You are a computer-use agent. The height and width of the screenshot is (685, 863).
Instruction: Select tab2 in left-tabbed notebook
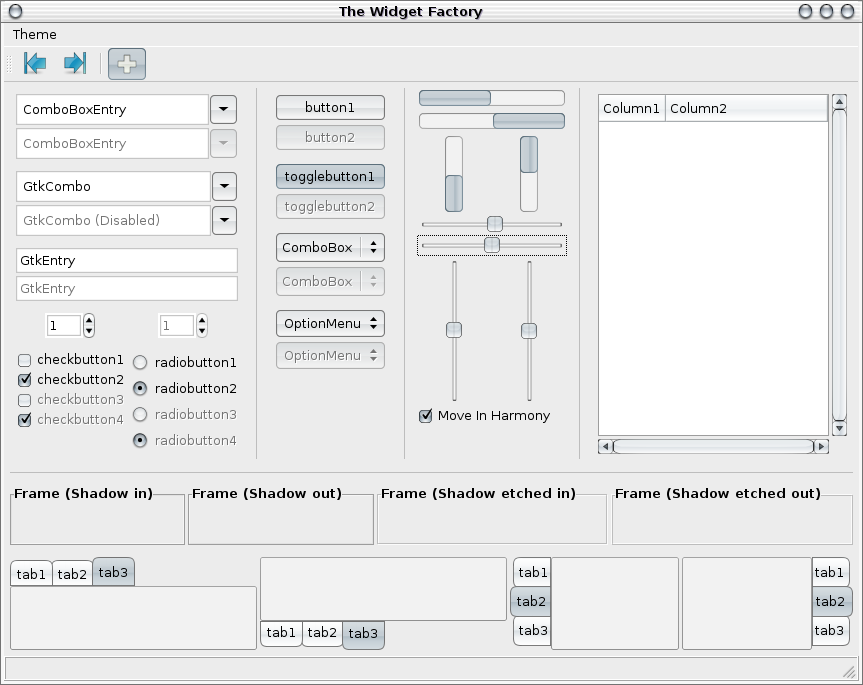click(x=531, y=601)
